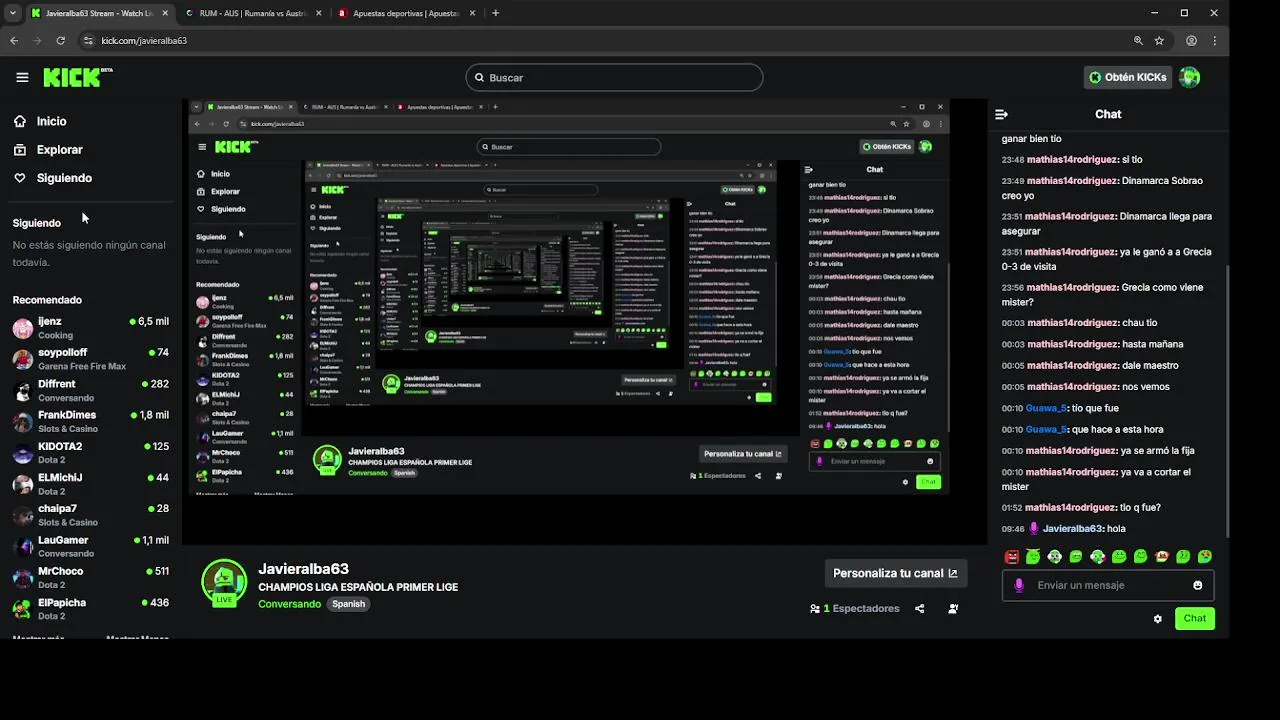Open the LauGamer channel avatar

[22, 546]
